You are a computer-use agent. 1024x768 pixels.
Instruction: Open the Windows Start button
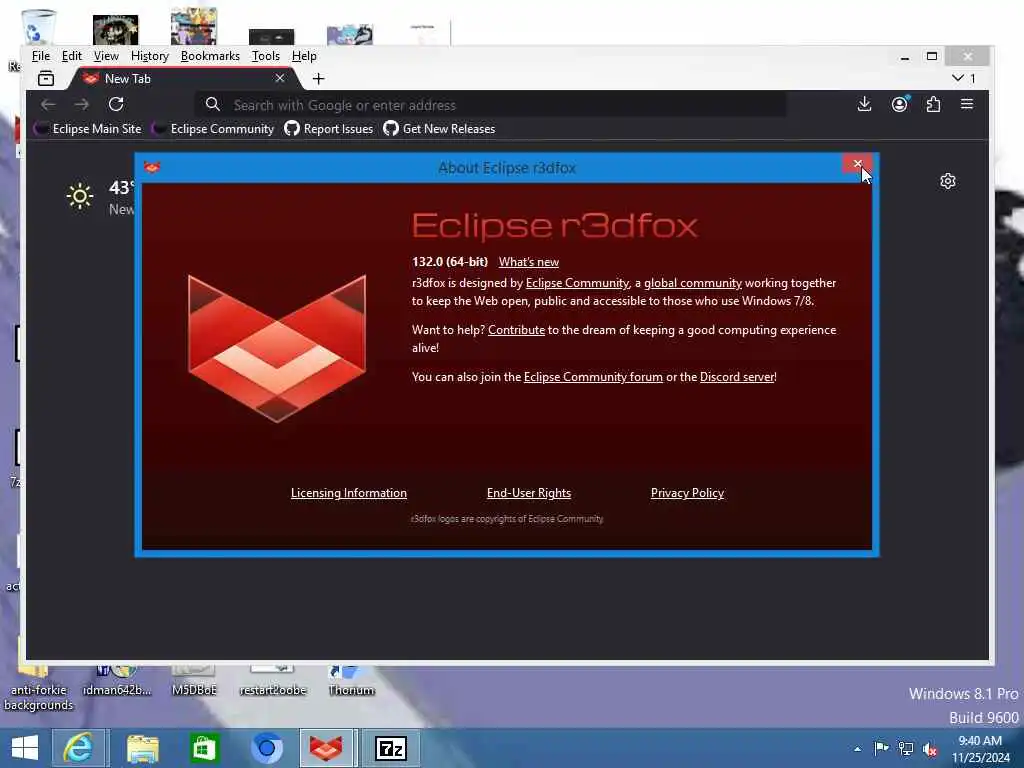click(x=25, y=748)
